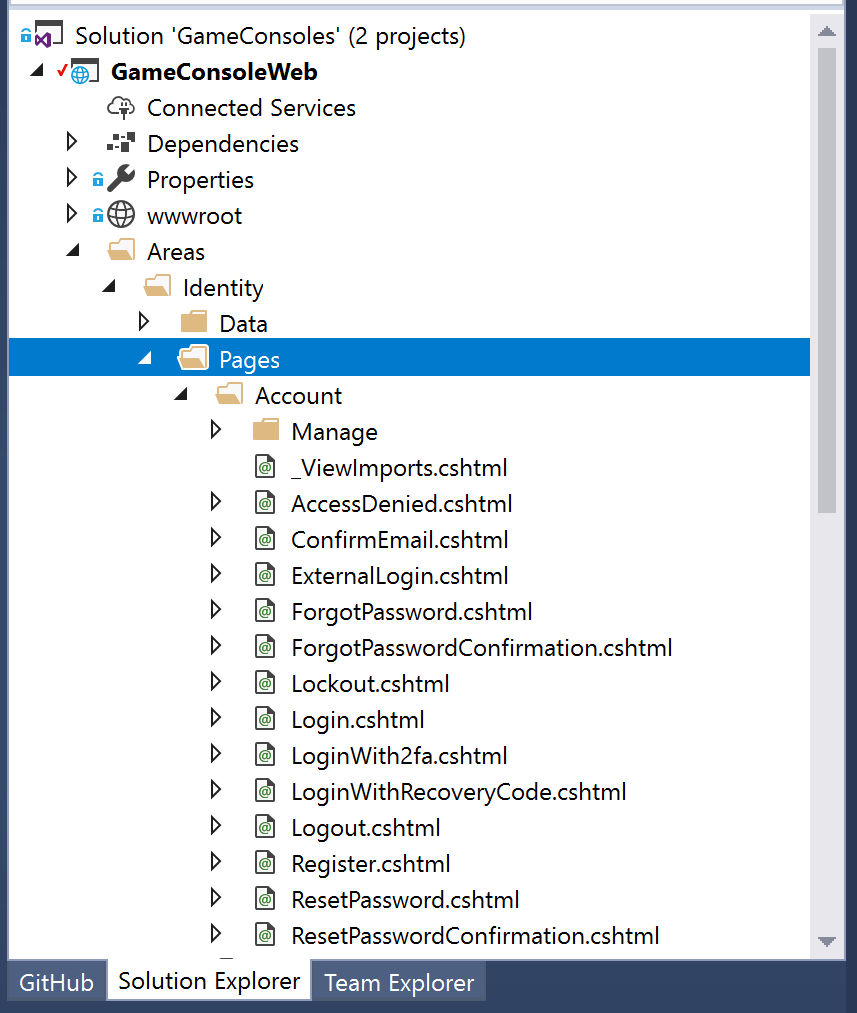Select the Logout.cshtml file name
857x1013 pixels.
366,828
